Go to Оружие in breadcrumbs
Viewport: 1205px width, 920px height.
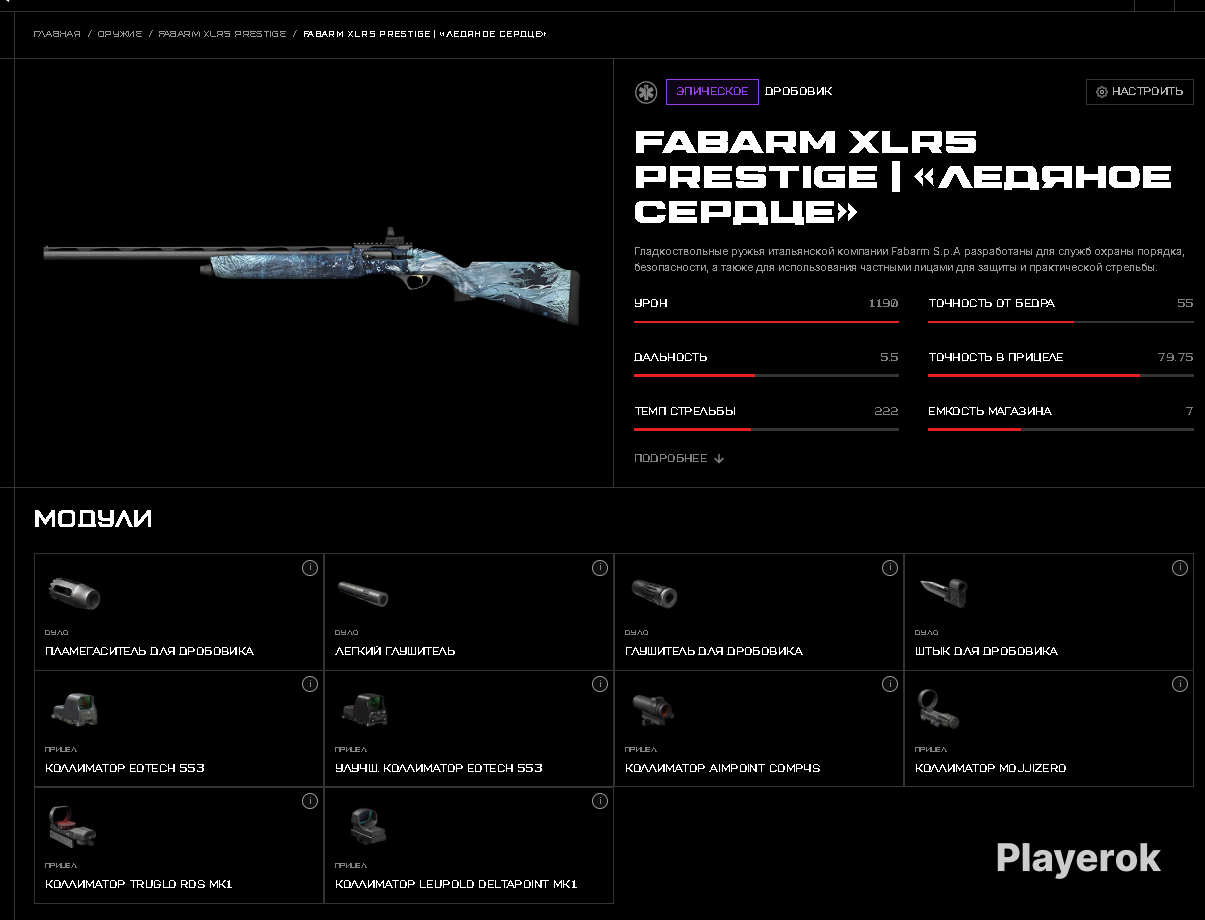(x=119, y=34)
